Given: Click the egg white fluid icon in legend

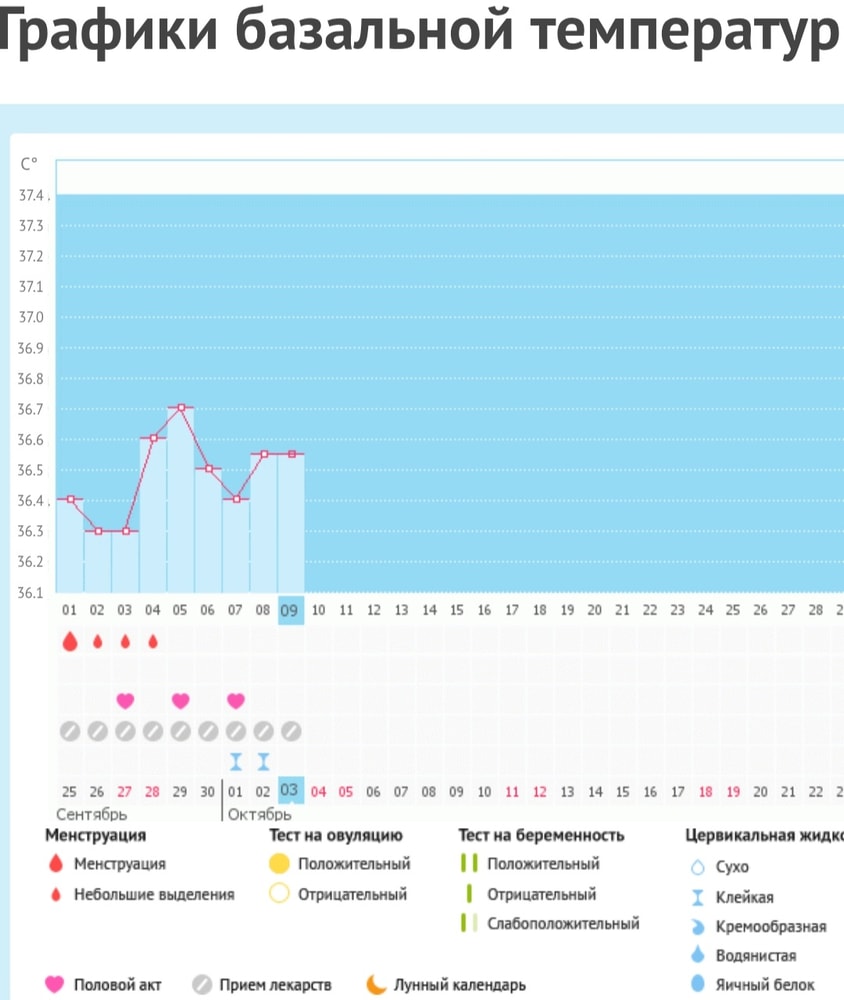Looking at the screenshot, I should [698, 985].
